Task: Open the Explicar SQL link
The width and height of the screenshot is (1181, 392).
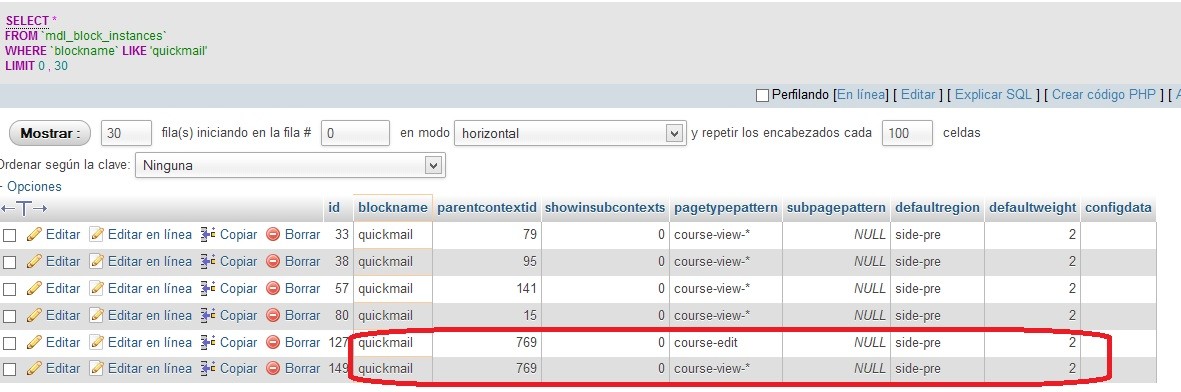Action: pos(993,95)
